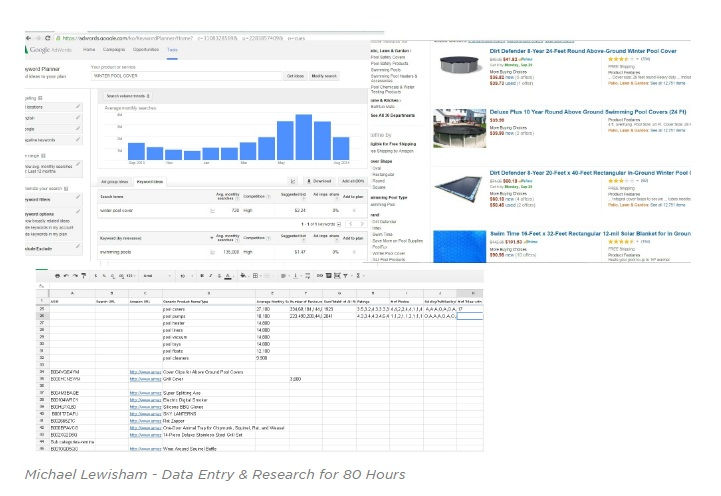This screenshot has height=496, width=721.
Task: Open the Campaigns tab in Google AdWords
Action: coord(114,49)
